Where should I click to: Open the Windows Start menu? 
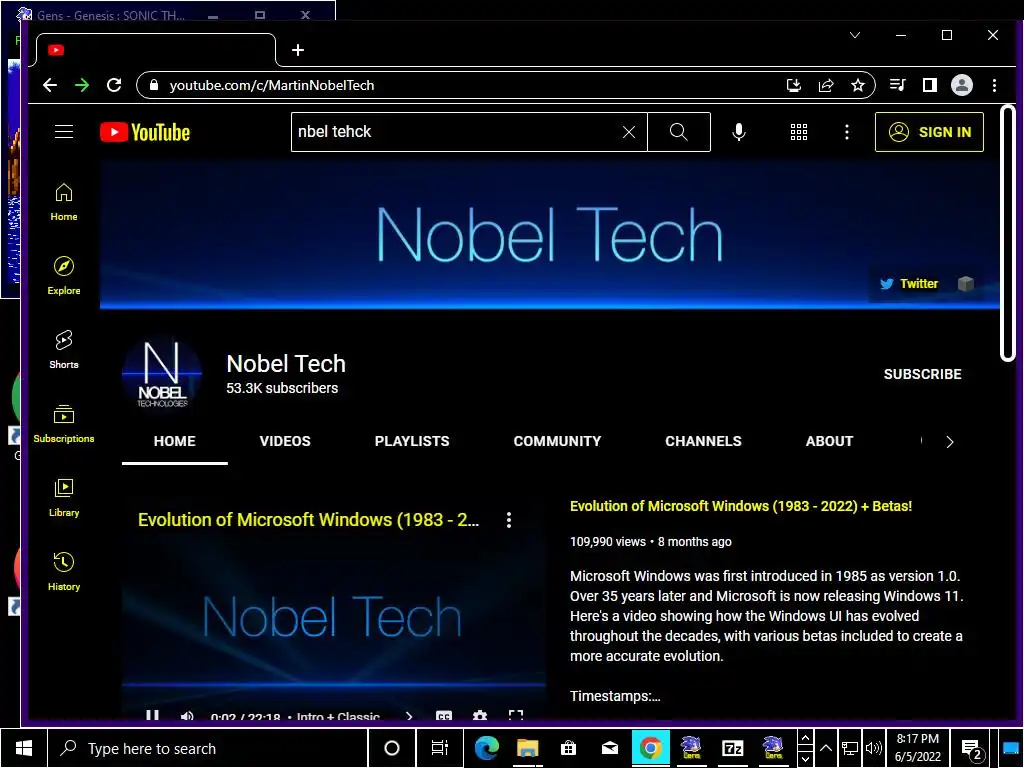[x=24, y=748]
